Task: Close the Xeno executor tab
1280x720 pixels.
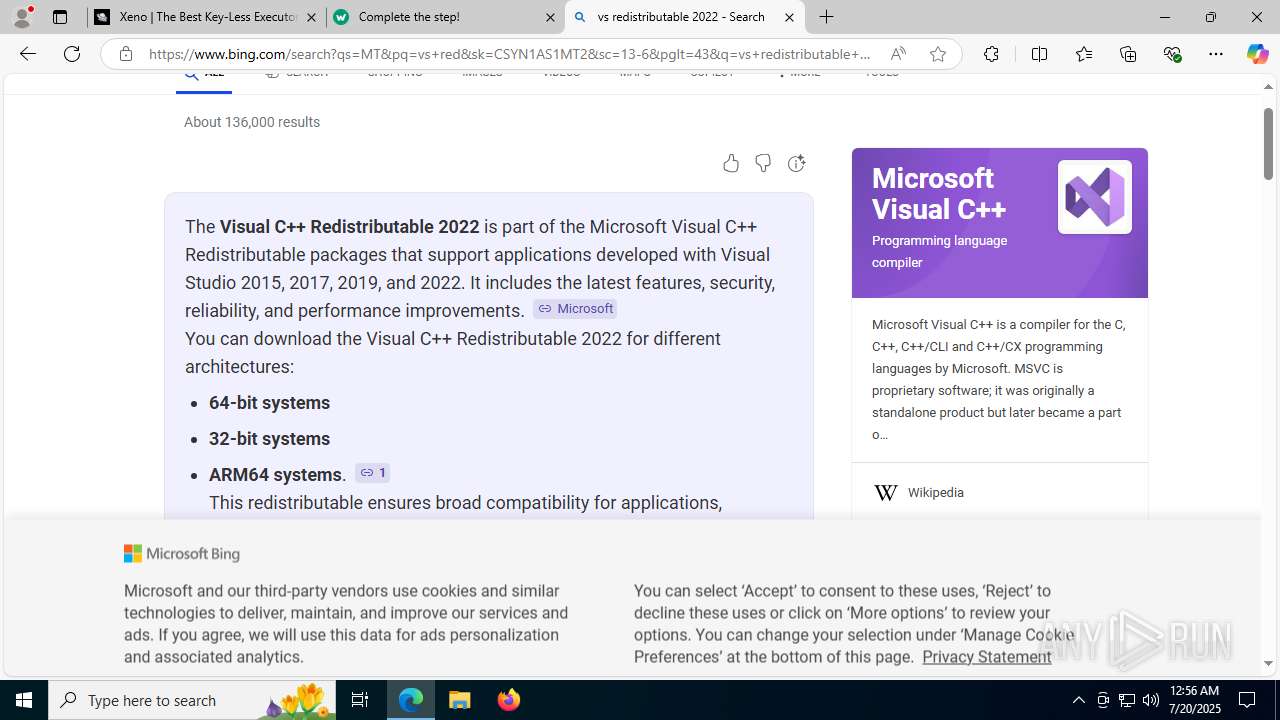Action: [311, 17]
